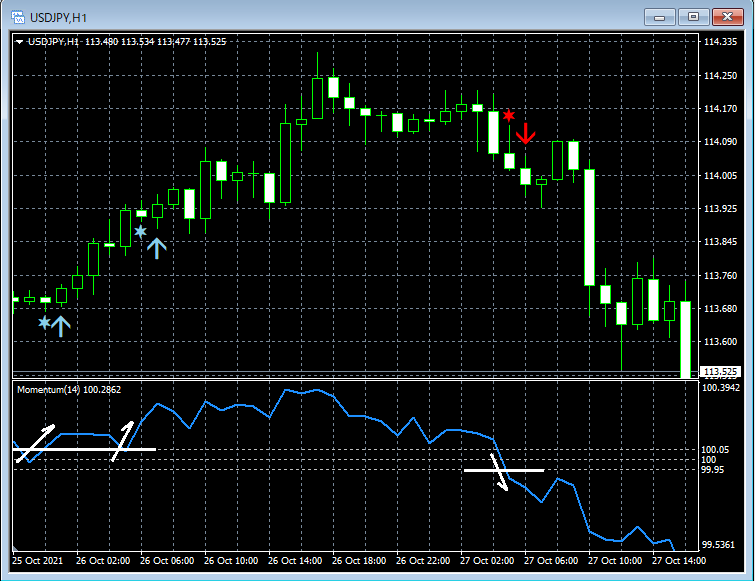Click the 27 Oct 06:00 time axis label

point(551,561)
